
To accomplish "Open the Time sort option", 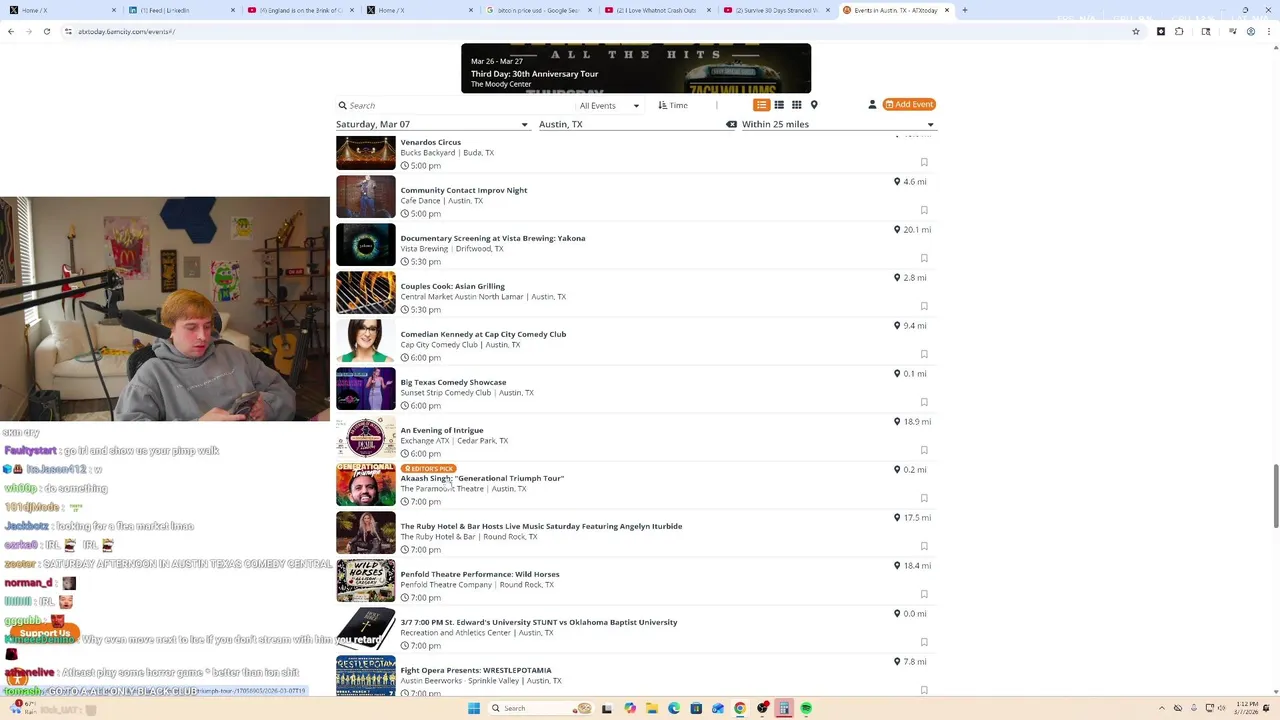I will pyautogui.click(x=673, y=105).
